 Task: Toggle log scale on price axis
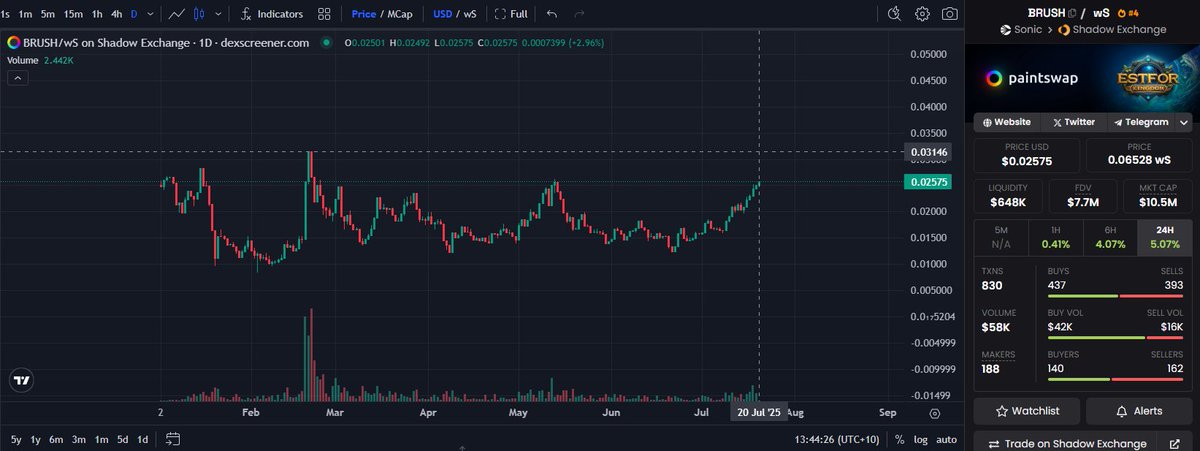[x=920, y=439]
